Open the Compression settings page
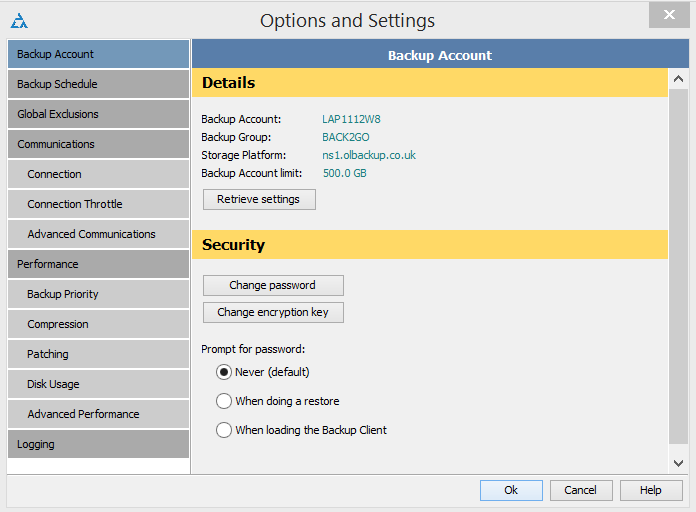696x512 pixels. 99,324
